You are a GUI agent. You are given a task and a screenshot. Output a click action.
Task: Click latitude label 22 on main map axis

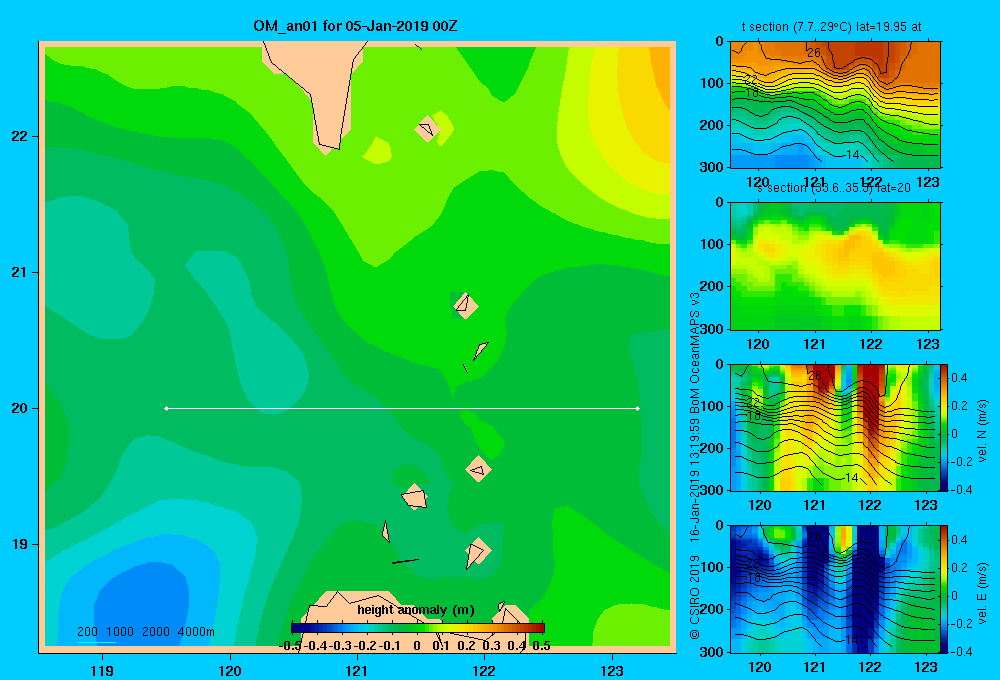click(19, 137)
